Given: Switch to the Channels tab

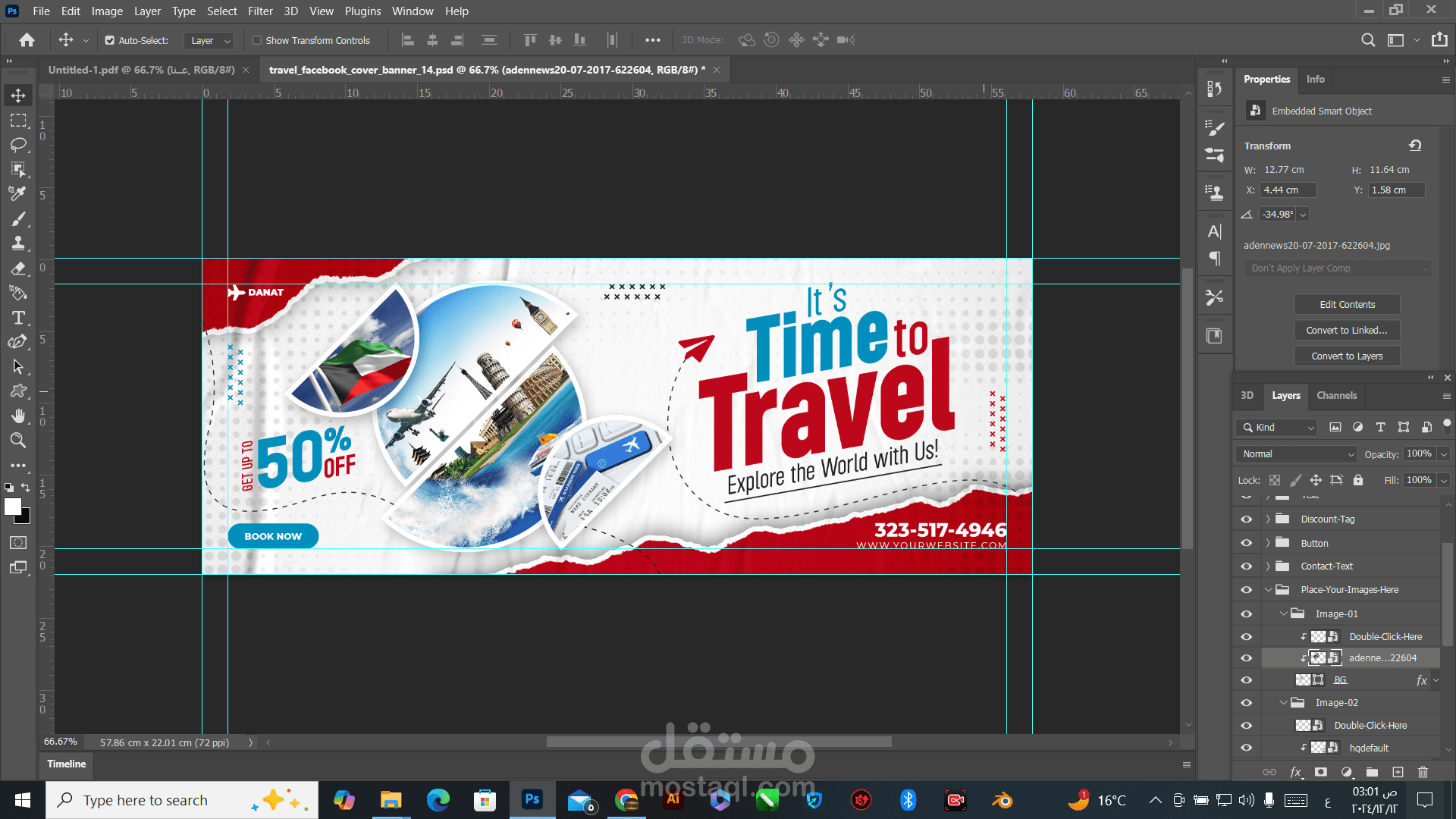Looking at the screenshot, I should 1336,395.
